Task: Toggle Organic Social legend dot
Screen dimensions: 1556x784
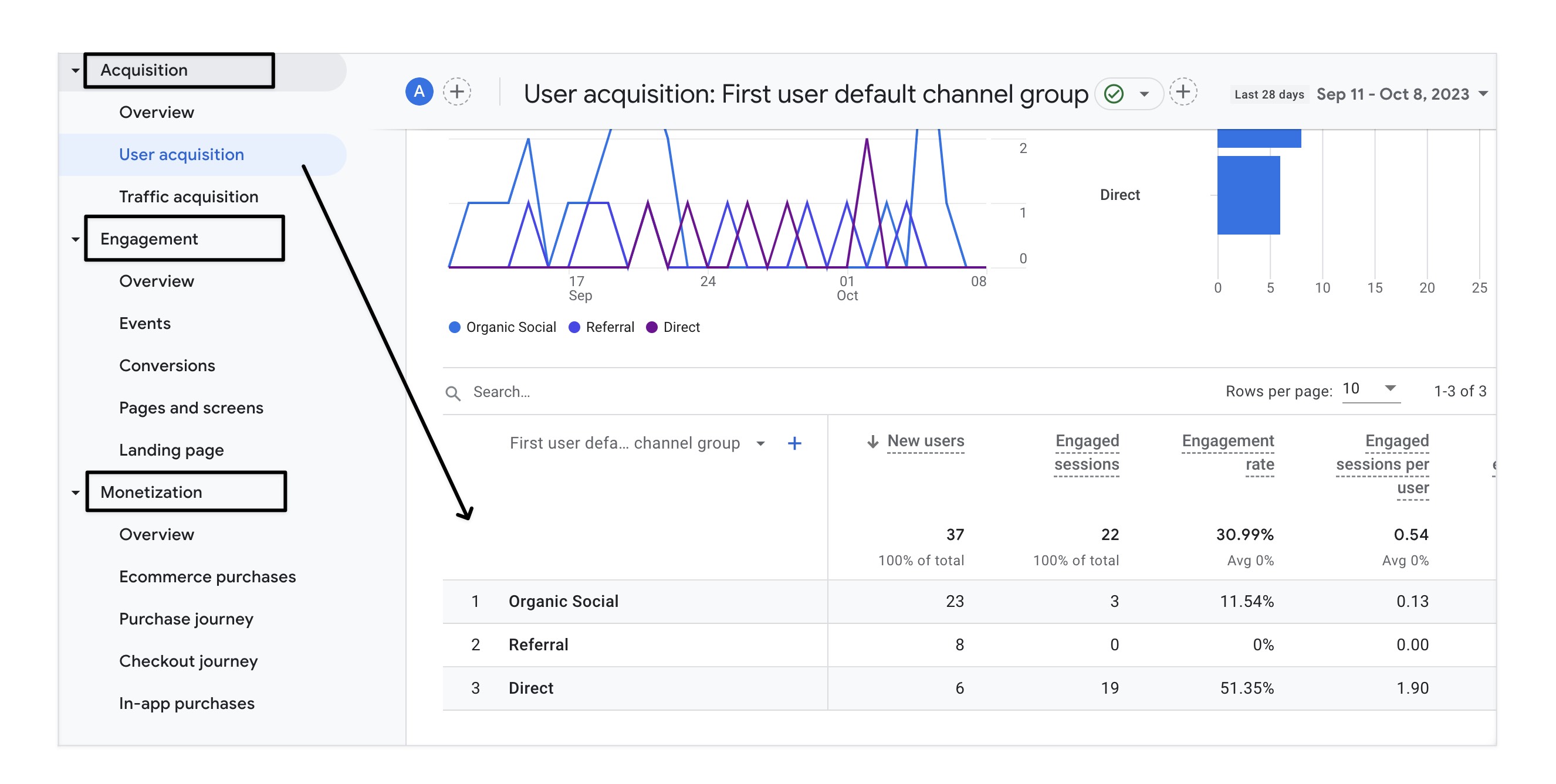Action: coord(454,327)
